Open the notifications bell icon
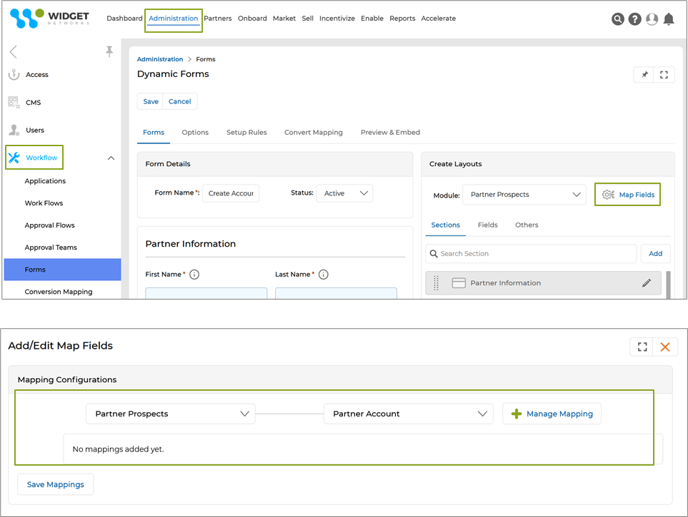Viewport: 688px width, 517px height. click(x=669, y=19)
